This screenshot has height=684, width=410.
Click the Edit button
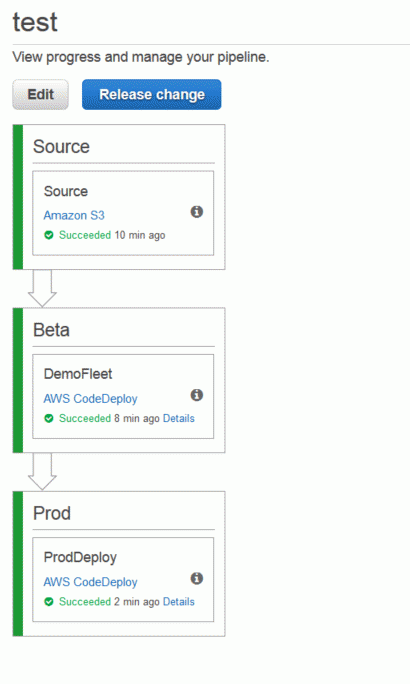click(x=41, y=94)
